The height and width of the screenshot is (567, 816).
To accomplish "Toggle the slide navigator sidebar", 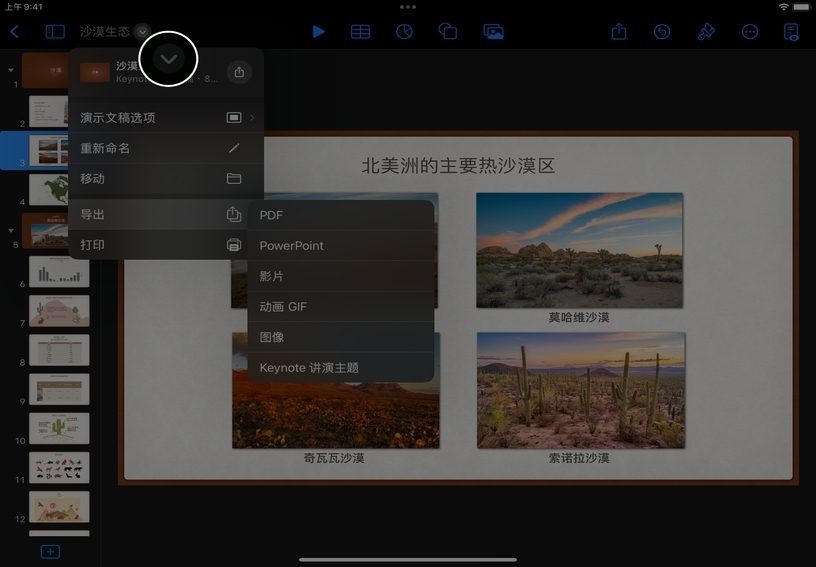I will click(x=54, y=32).
